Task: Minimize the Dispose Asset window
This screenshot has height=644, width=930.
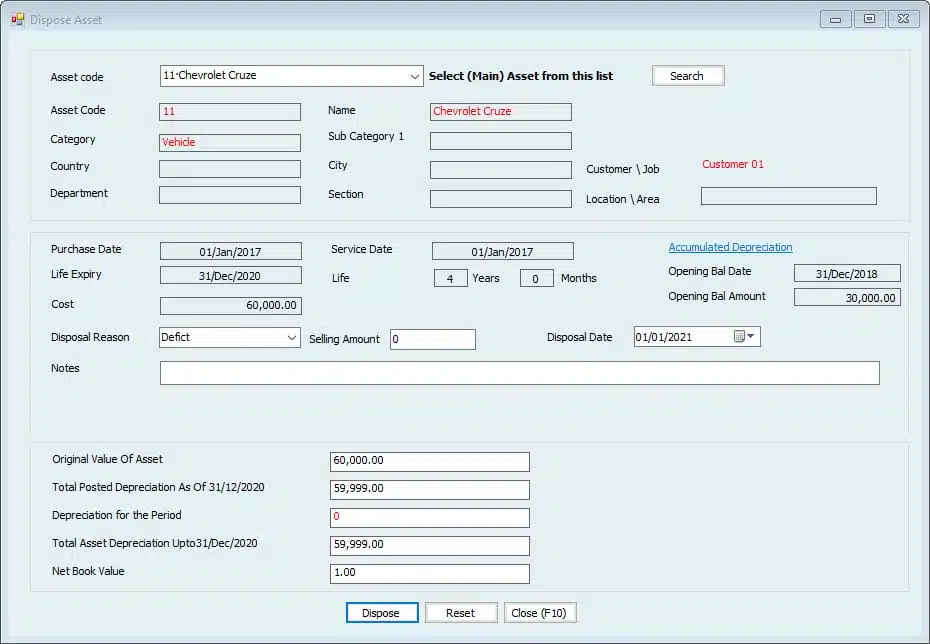Action: click(x=836, y=19)
